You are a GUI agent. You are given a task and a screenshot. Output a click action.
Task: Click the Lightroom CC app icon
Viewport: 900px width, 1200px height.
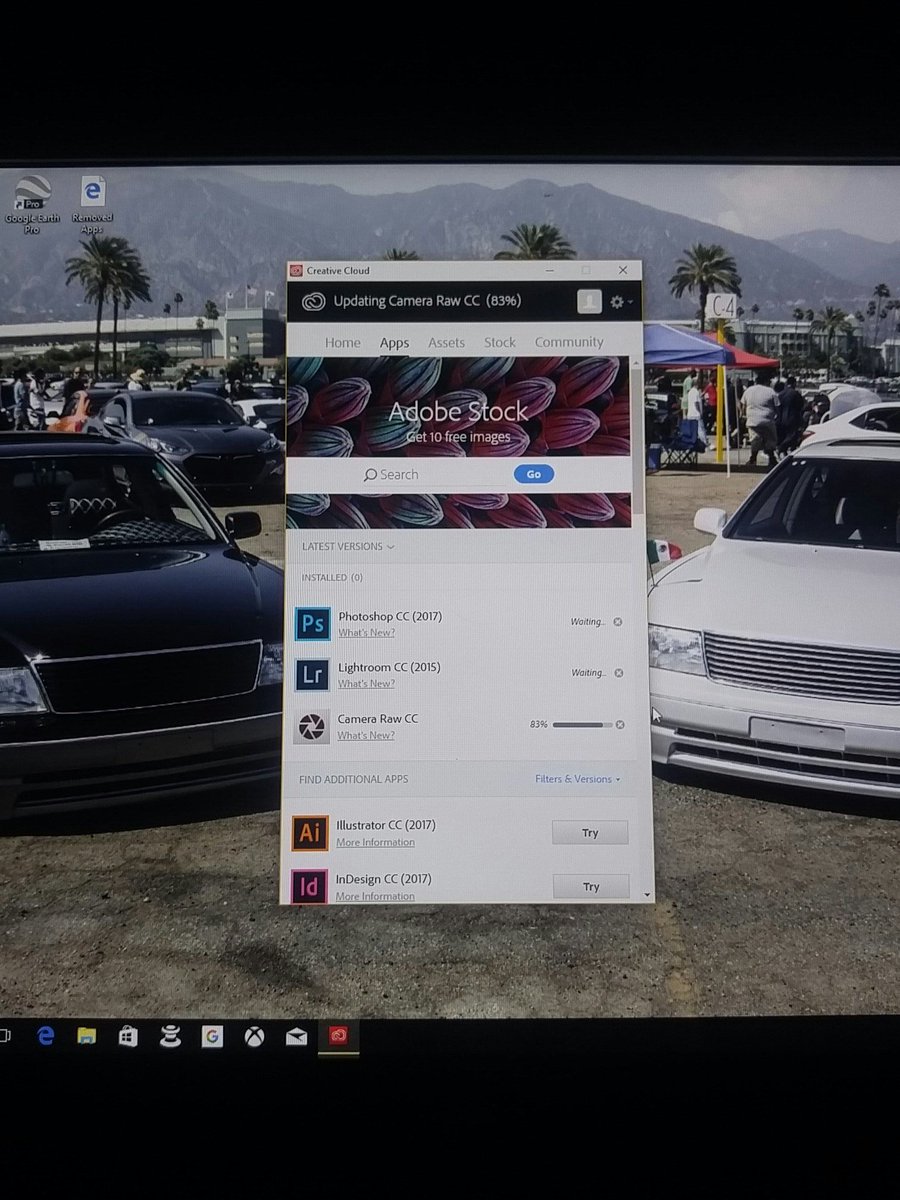pyautogui.click(x=312, y=675)
